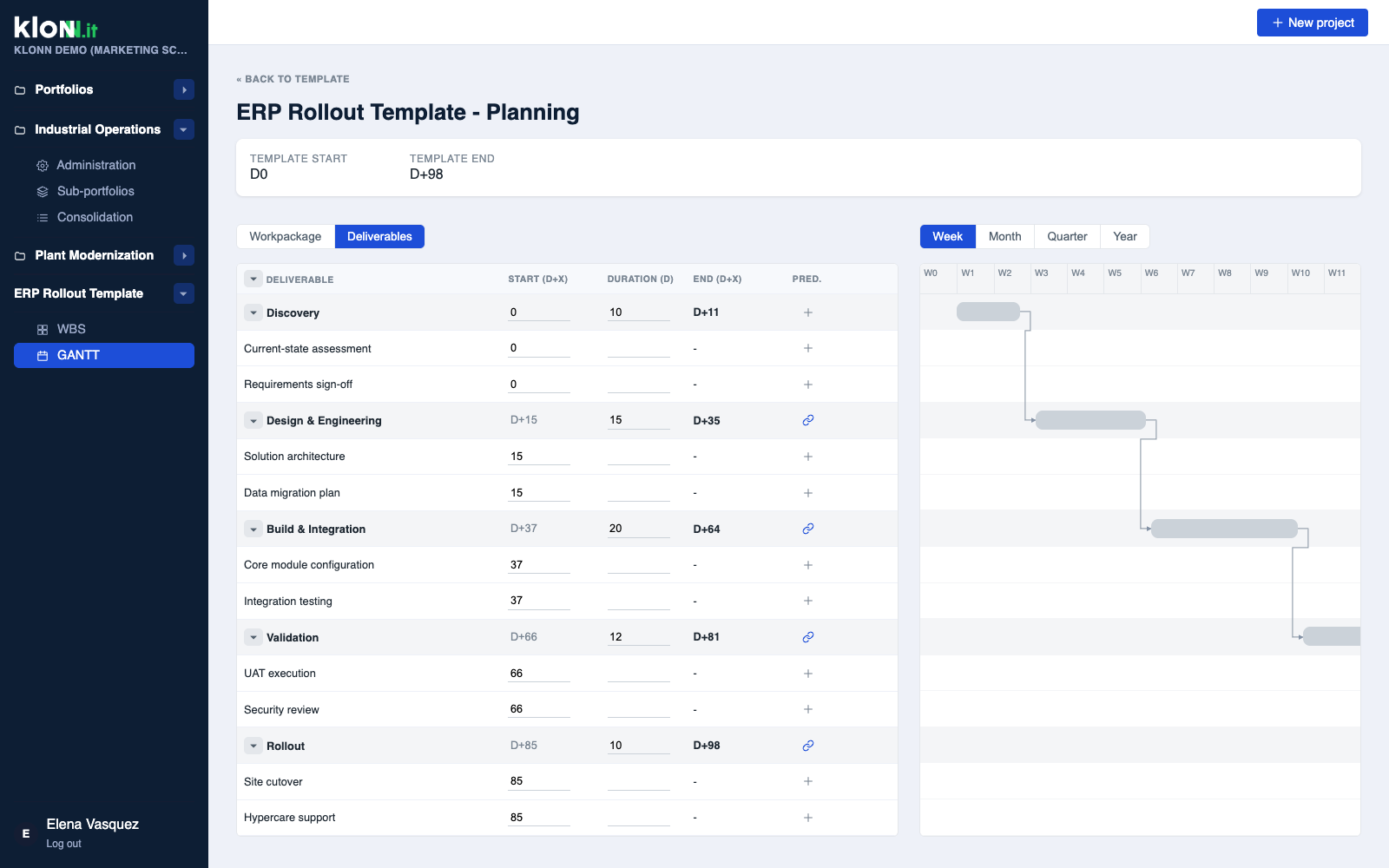Add predecessor for Core module configuration
The image size is (1389, 868).
tap(808, 565)
